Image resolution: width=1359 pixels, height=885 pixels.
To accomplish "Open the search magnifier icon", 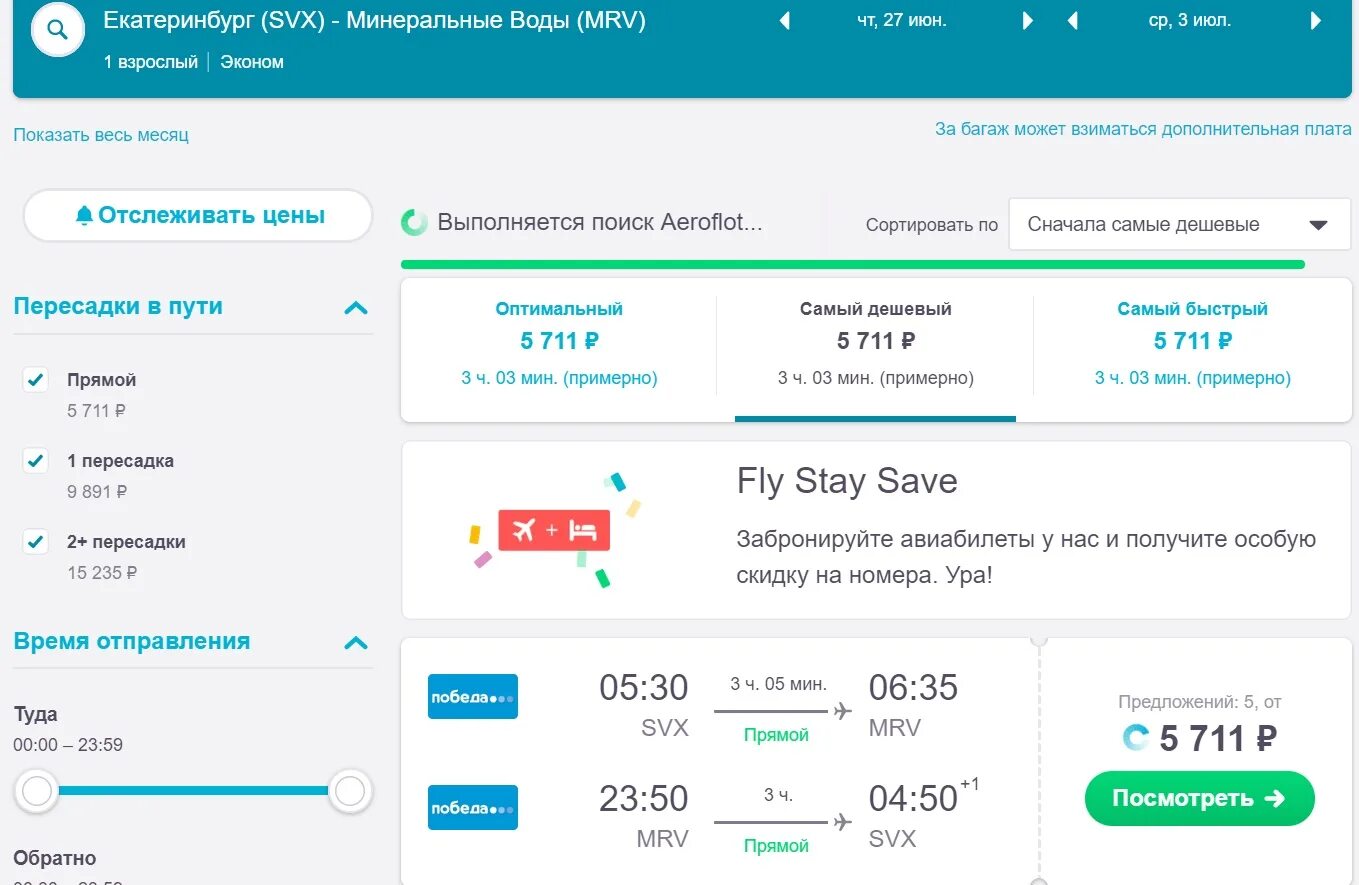I will [x=58, y=31].
